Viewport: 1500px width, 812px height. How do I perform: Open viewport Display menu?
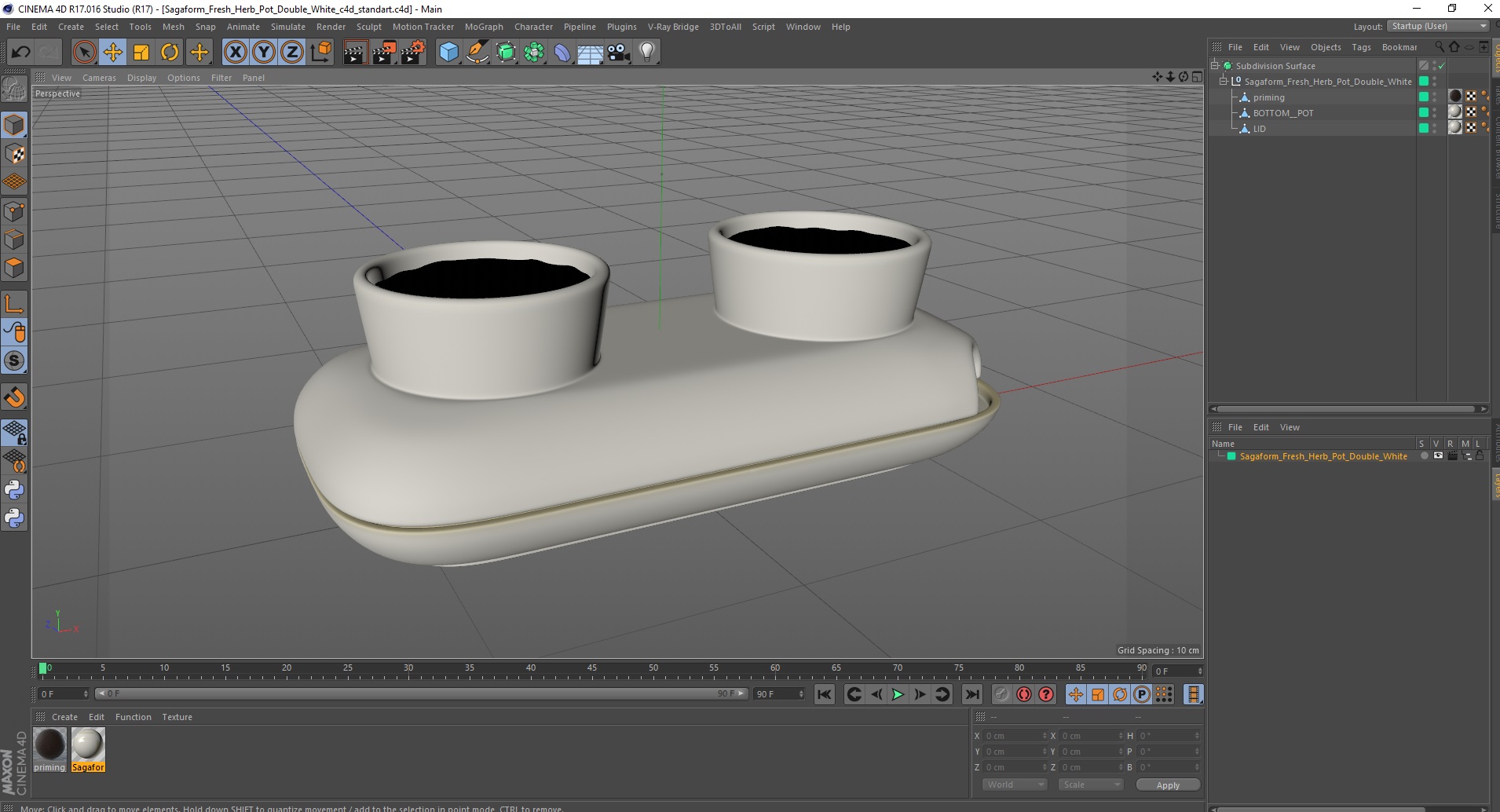(141, 78)
